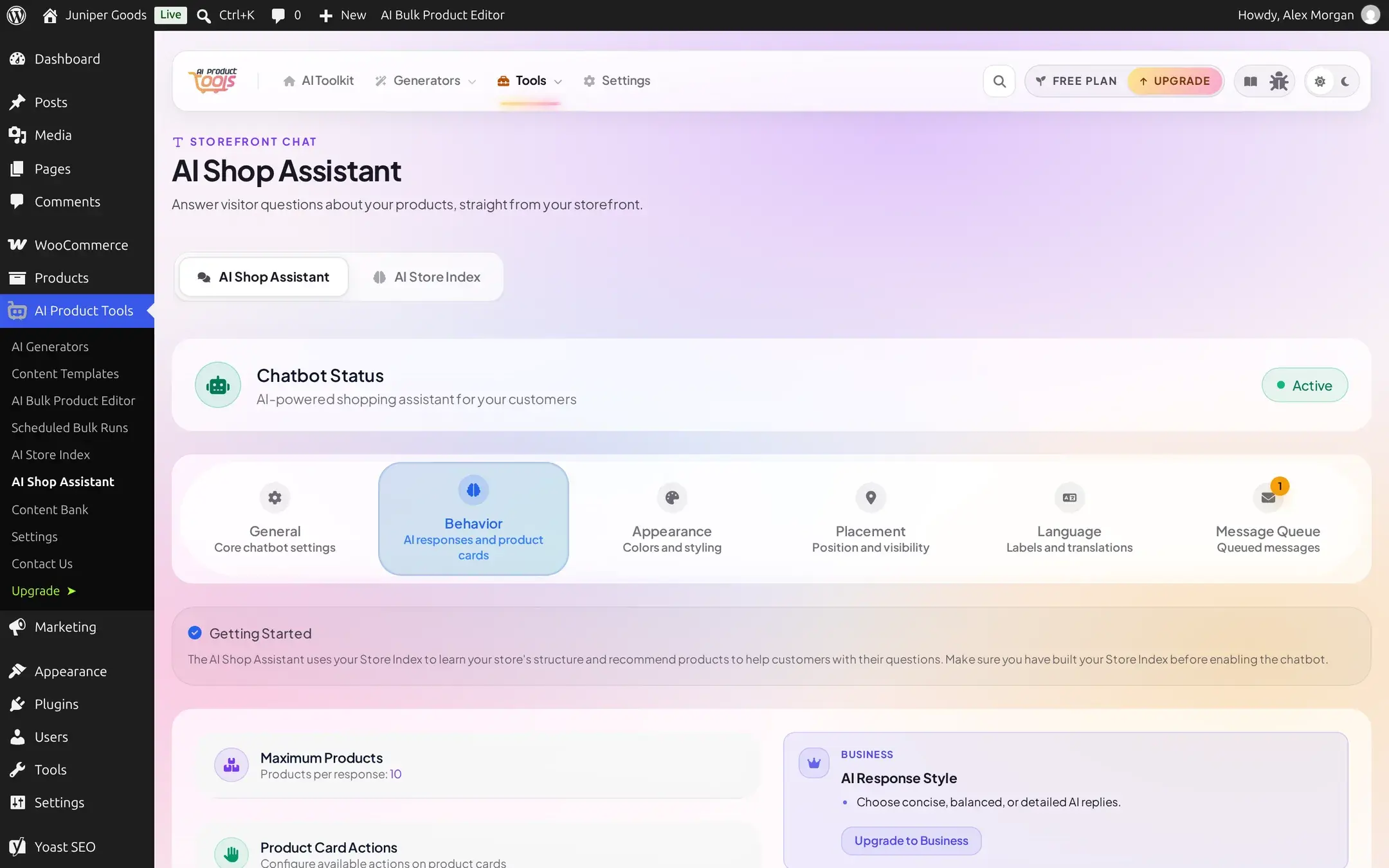Add New content from admin bar
This screenshot has width=1389, height=868.
[343, 15]
